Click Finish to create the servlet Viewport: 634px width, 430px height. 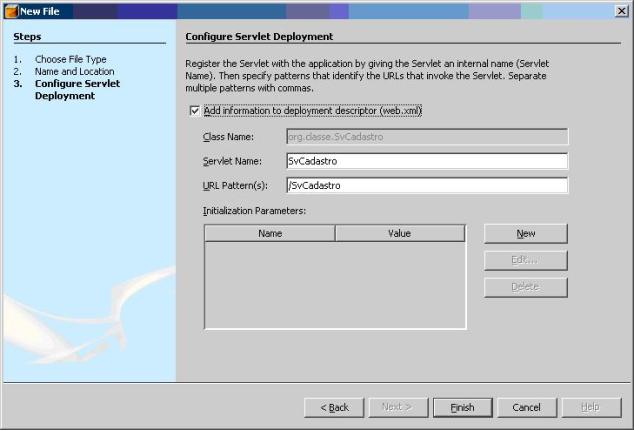click(x=463, y=407)
